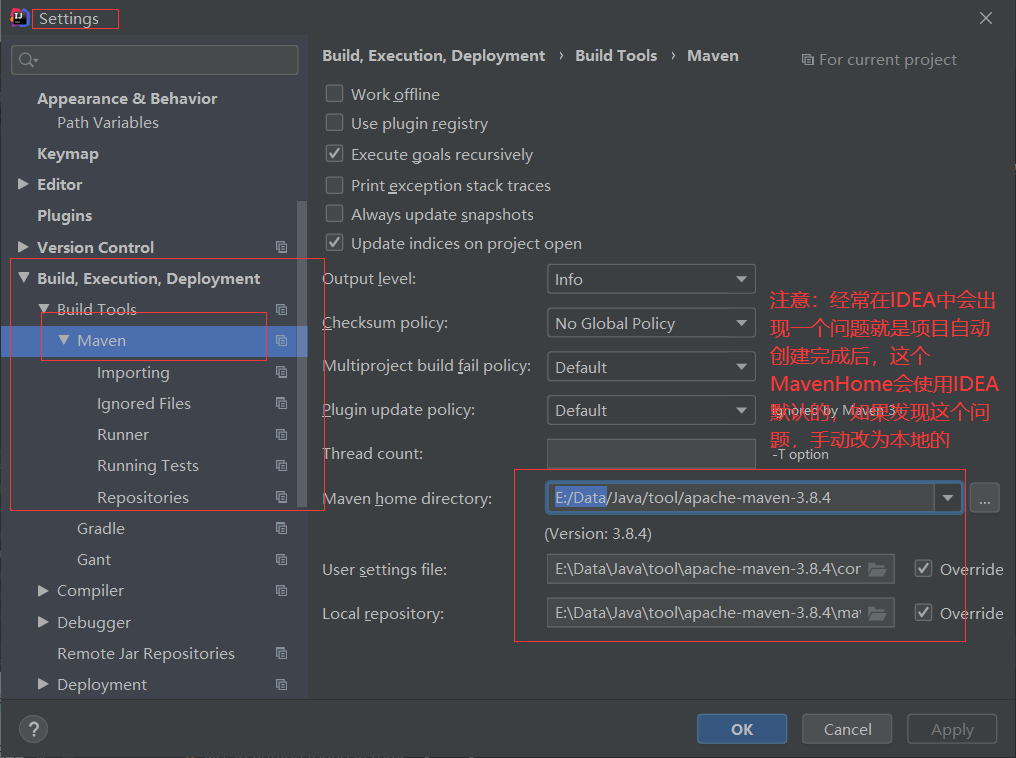The width and height of the screenshot is (1016, 758).
Task: Click the Cancel button
Action: coord(847,729)
